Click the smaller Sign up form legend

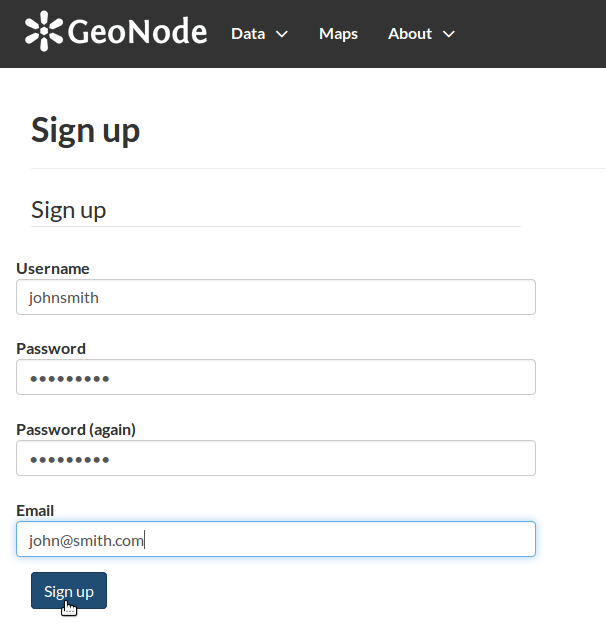68,210
